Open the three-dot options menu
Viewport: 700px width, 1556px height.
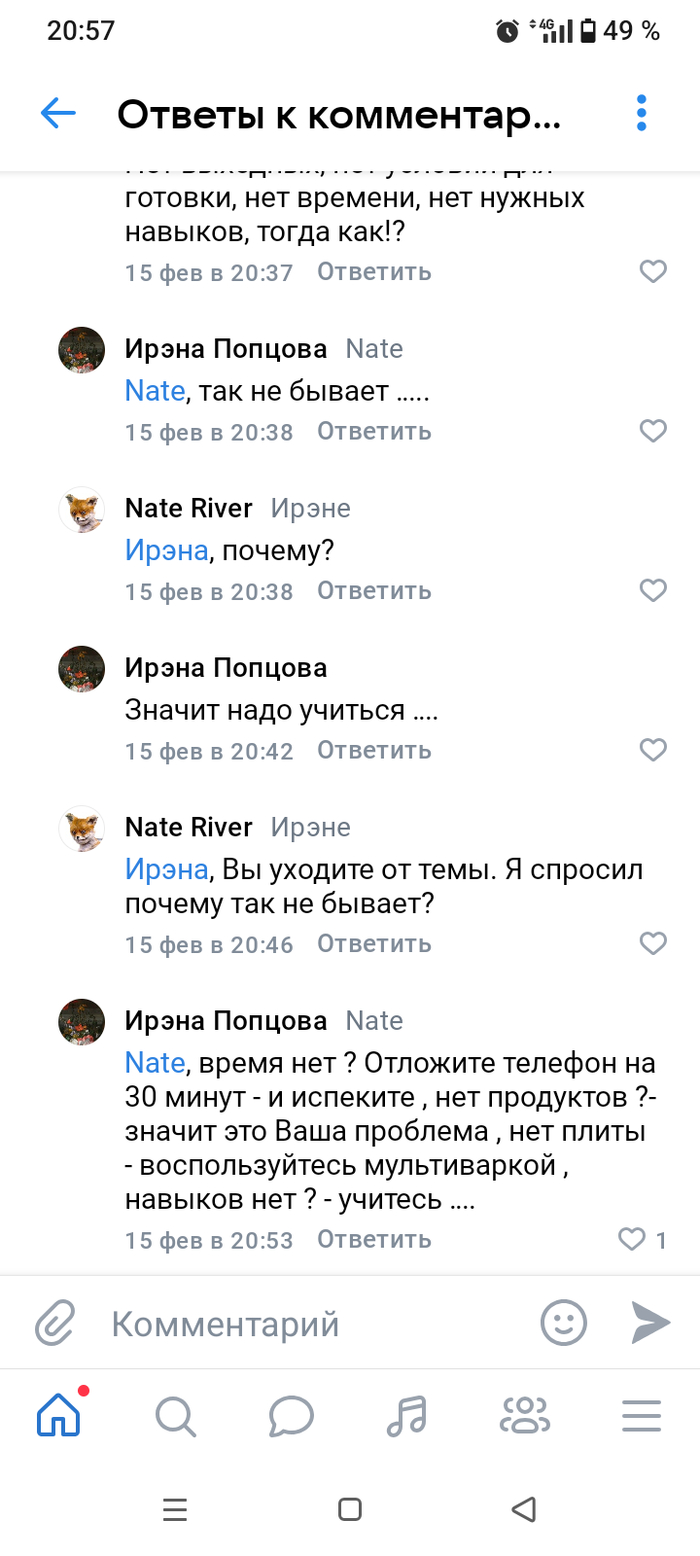tap(641, 114)
